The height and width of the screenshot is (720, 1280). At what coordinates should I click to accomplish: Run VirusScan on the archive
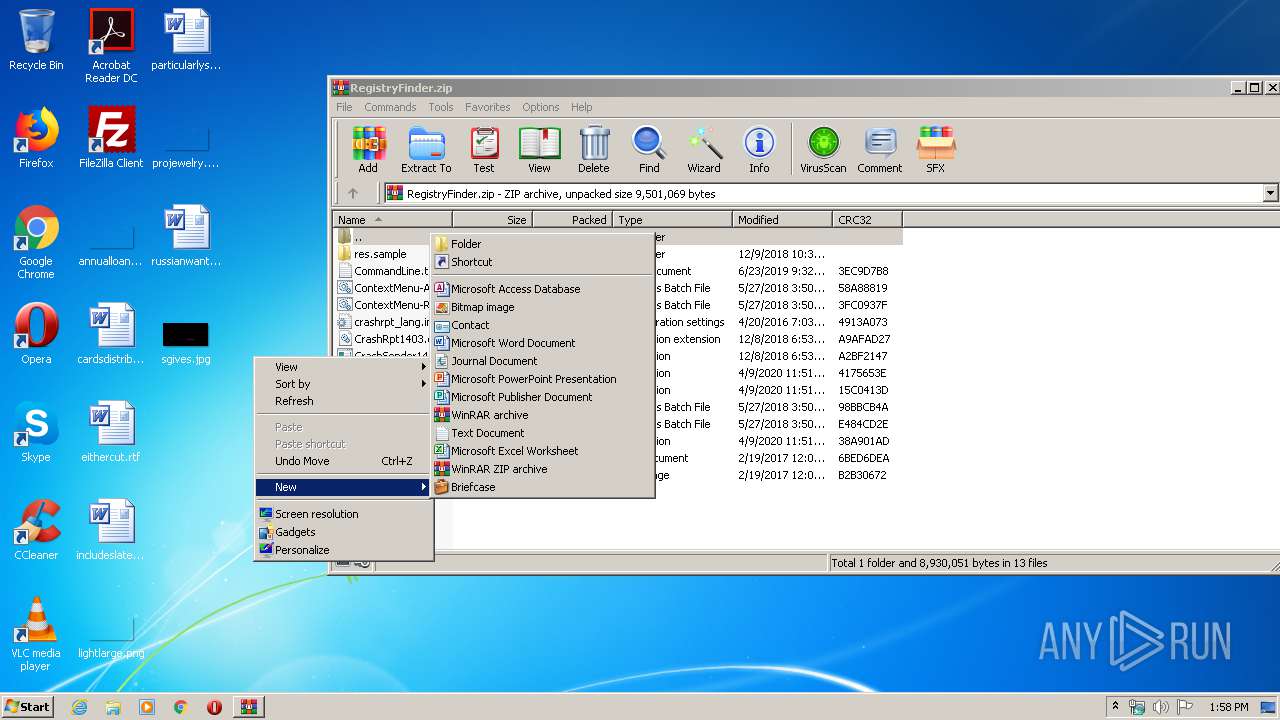(823, 150)
